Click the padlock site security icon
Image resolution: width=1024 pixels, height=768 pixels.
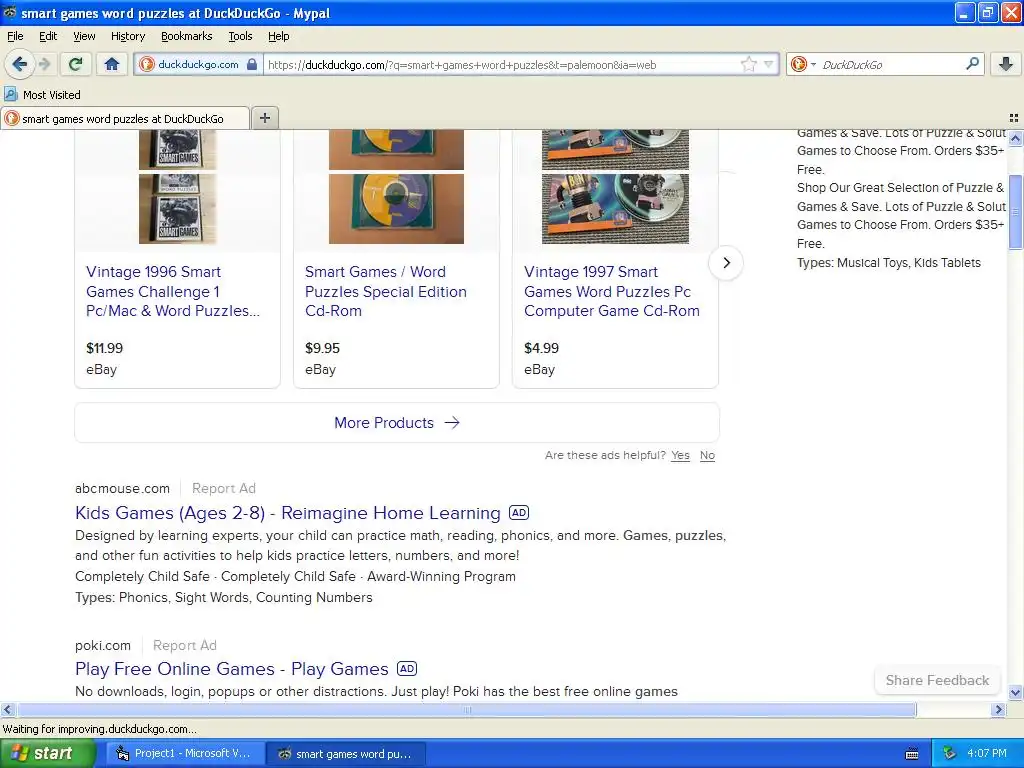click(x=251, y=64)
